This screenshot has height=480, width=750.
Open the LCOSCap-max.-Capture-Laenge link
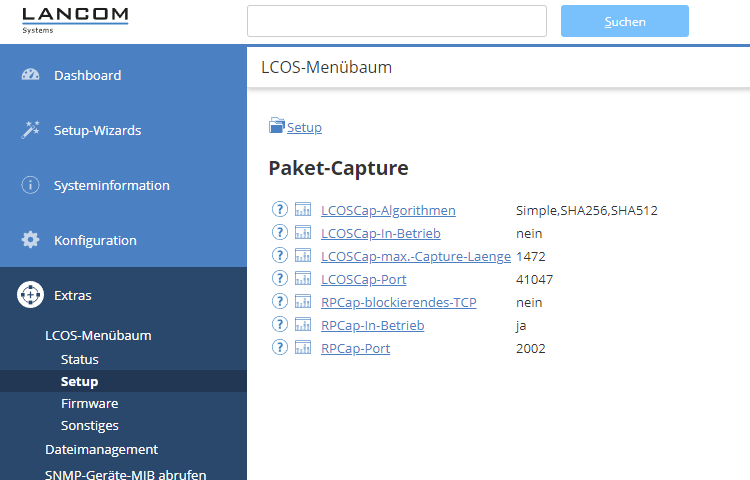(415, 256)
